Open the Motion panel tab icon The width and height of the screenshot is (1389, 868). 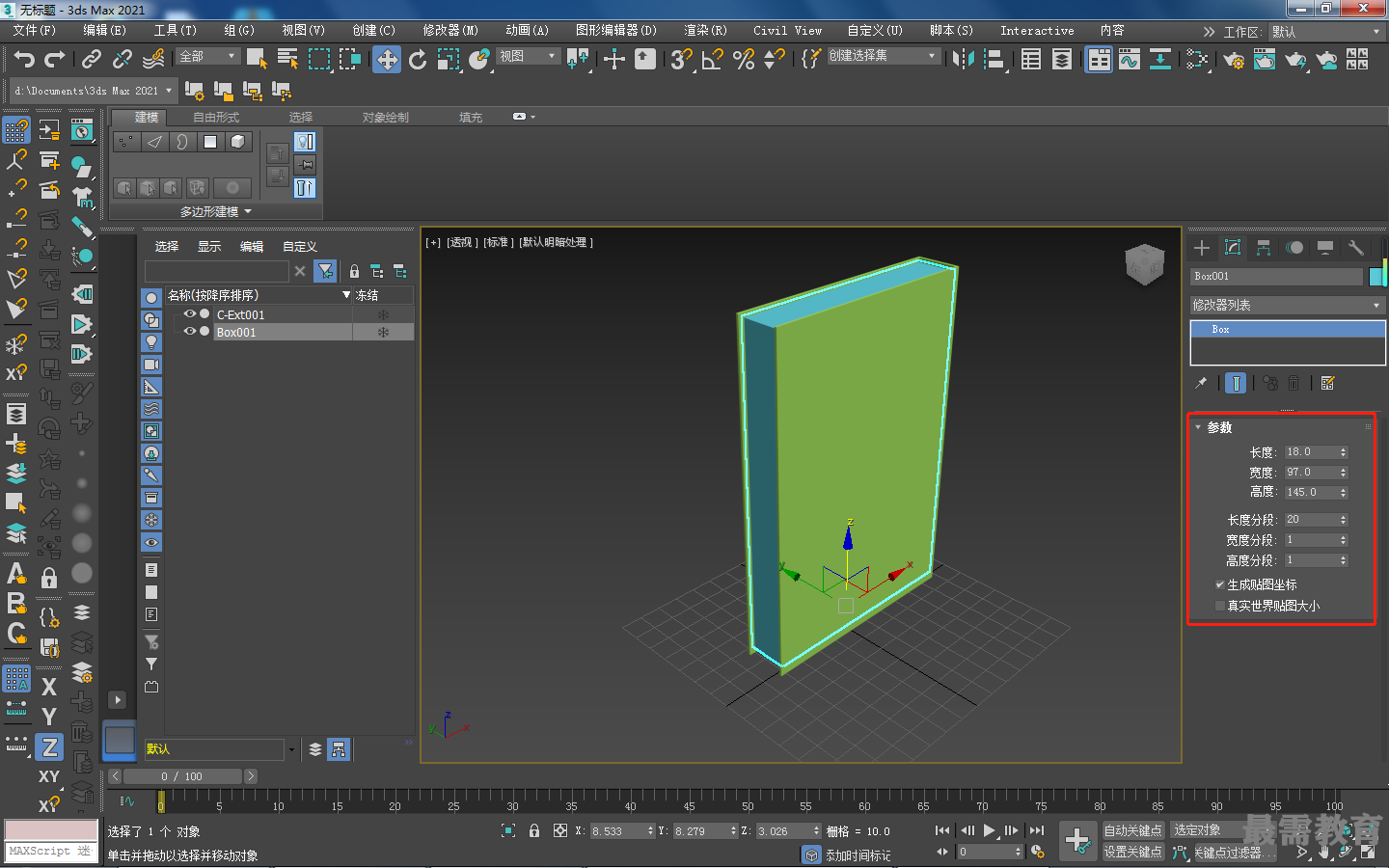click(x=1294, y=248)
